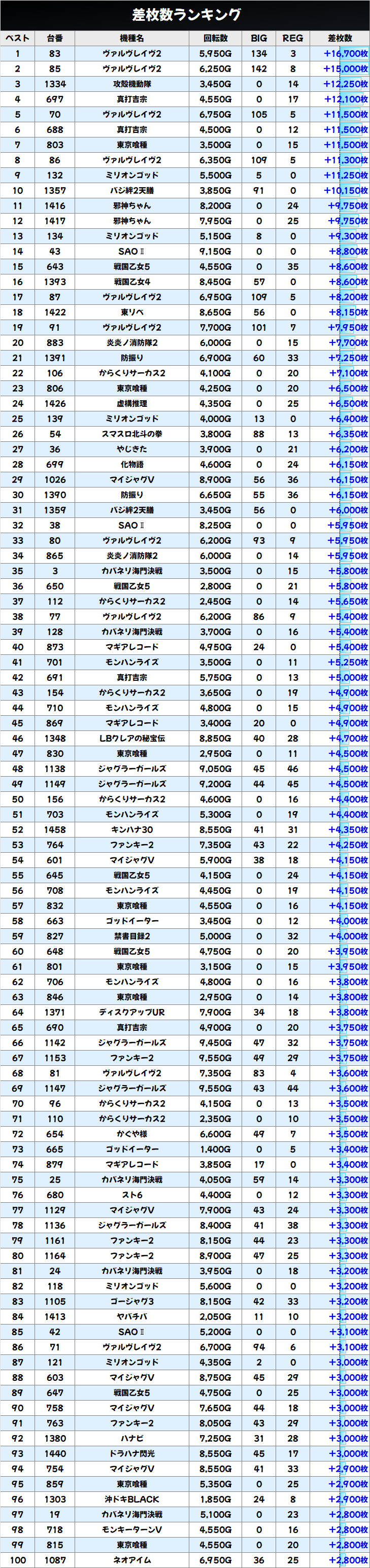
Task: Click the 1,400G spin count cell
Action: click(x=215, y=1149)
